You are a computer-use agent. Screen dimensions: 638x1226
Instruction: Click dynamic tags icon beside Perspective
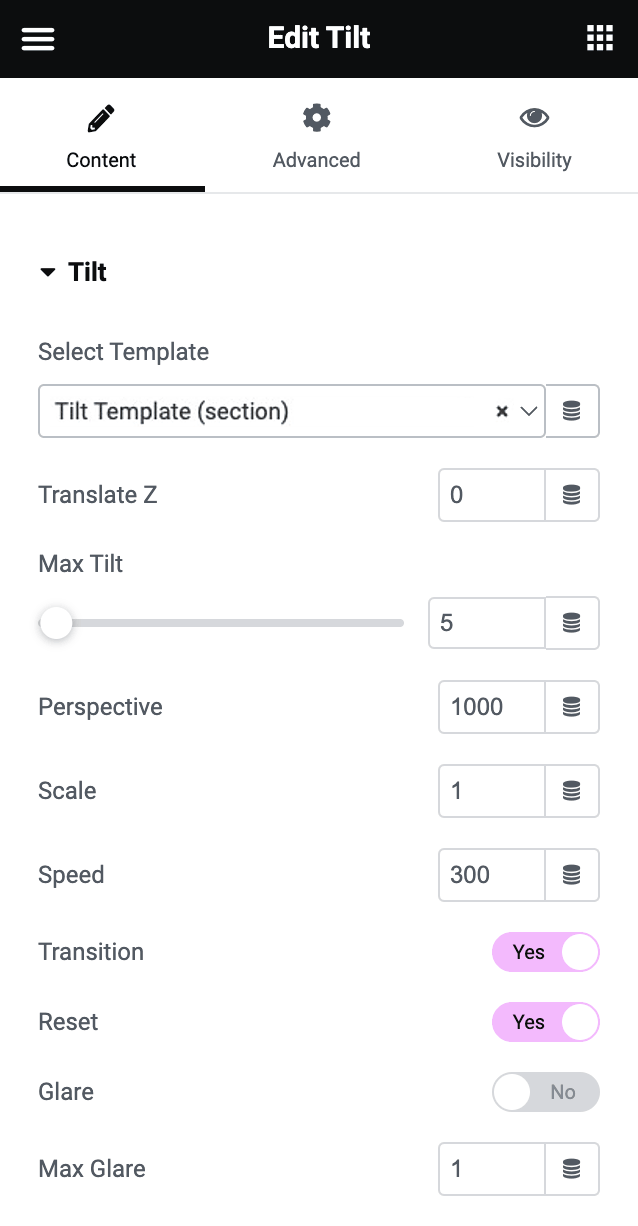[572, 707]
